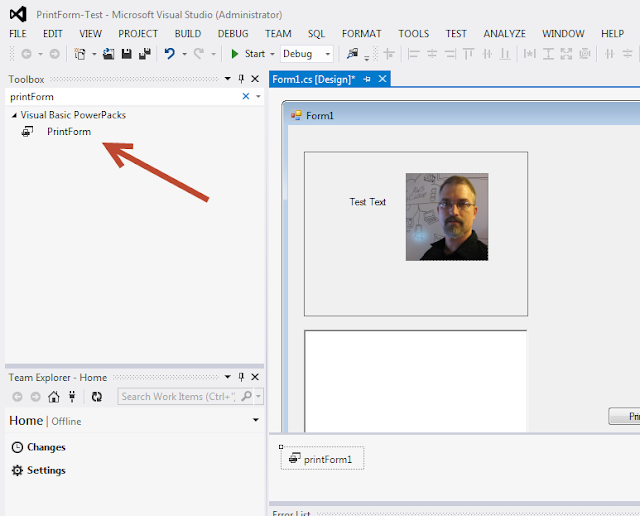Open the Toolbox window position dropdown

pyautogui.click(x=228, y=79)
